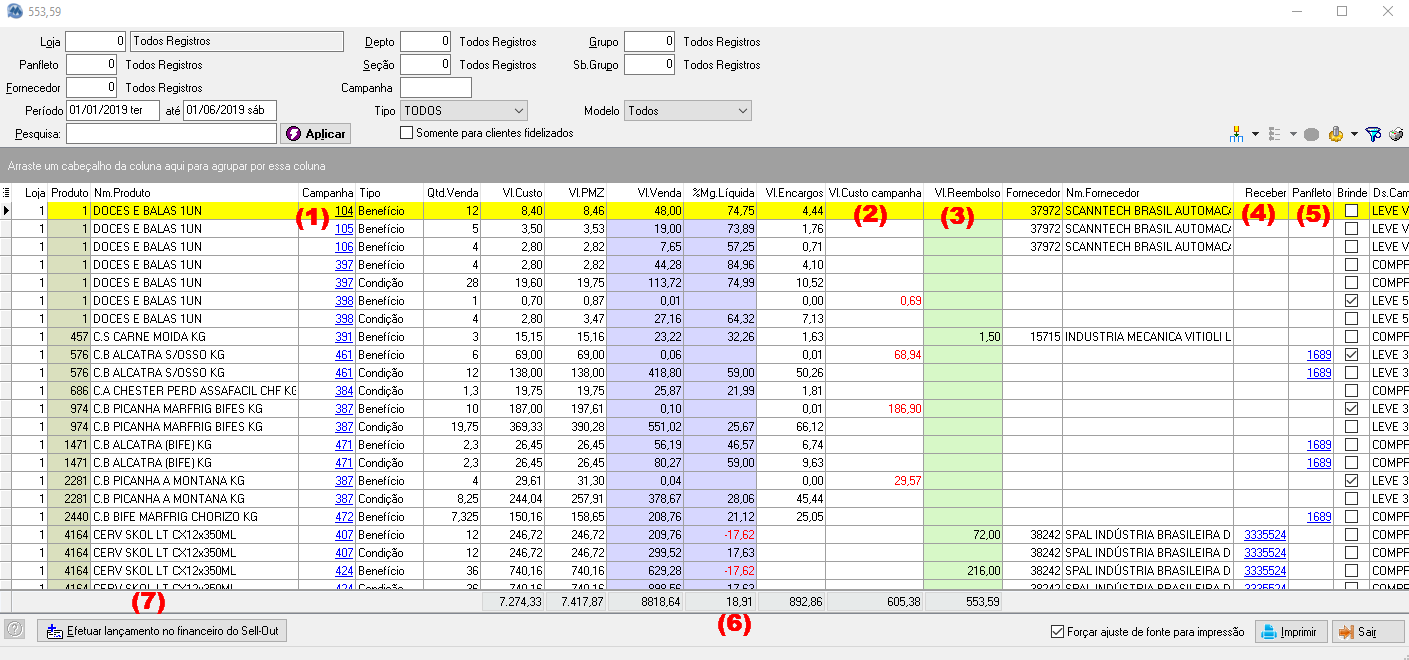Viewport: 1409px width, 660px height.
Task: Click the Vl.Encargos total 892,86
Action: point(792,602)
